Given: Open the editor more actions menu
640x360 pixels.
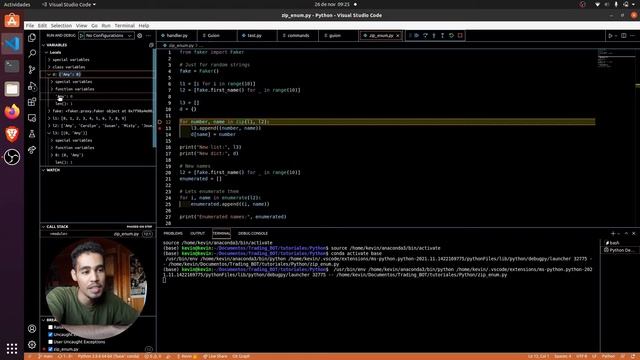Looking at the screenshot, I should pyautogui.click(x=633, y=36).
